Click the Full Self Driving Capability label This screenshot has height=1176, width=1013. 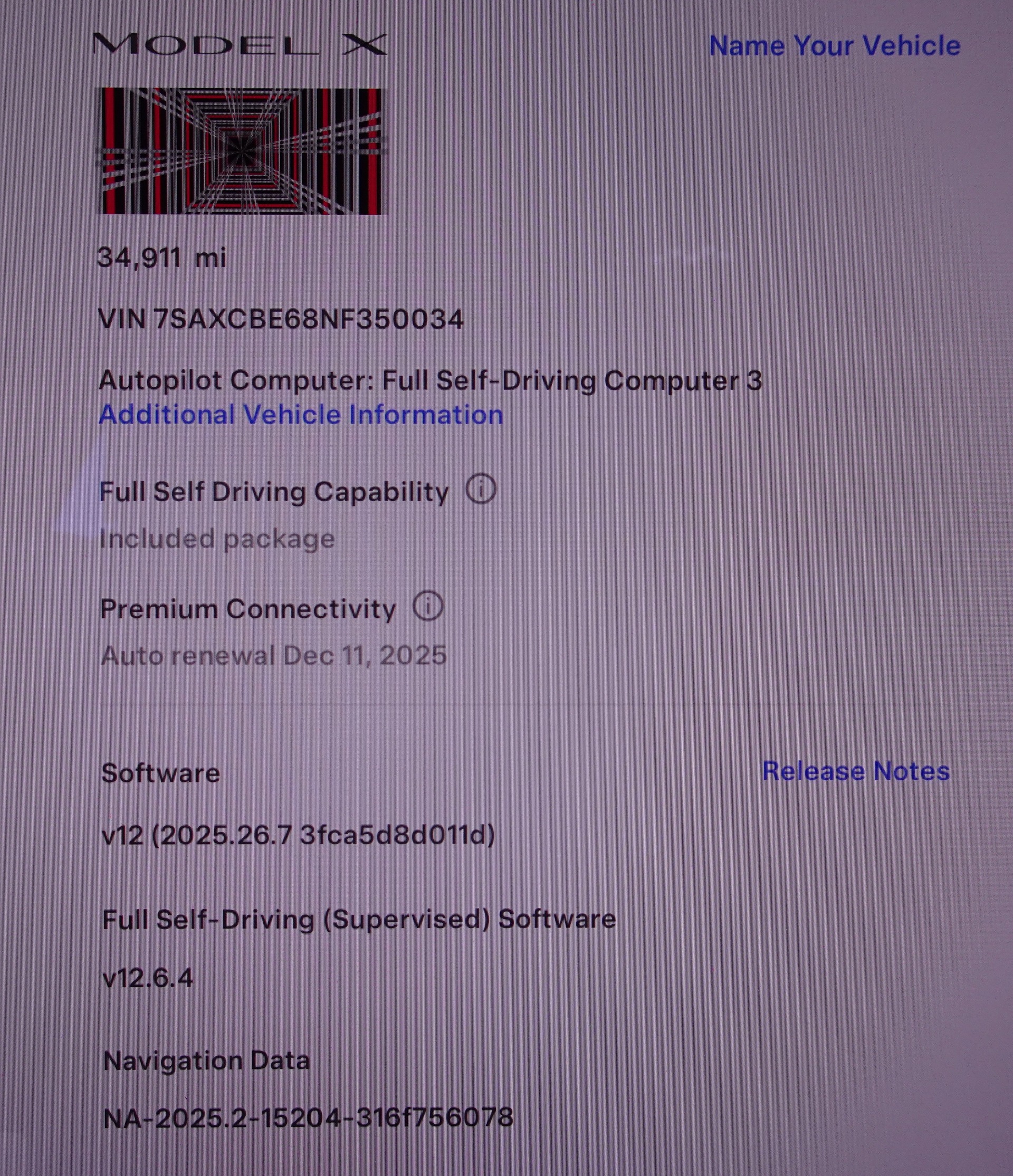click(273, 492)
